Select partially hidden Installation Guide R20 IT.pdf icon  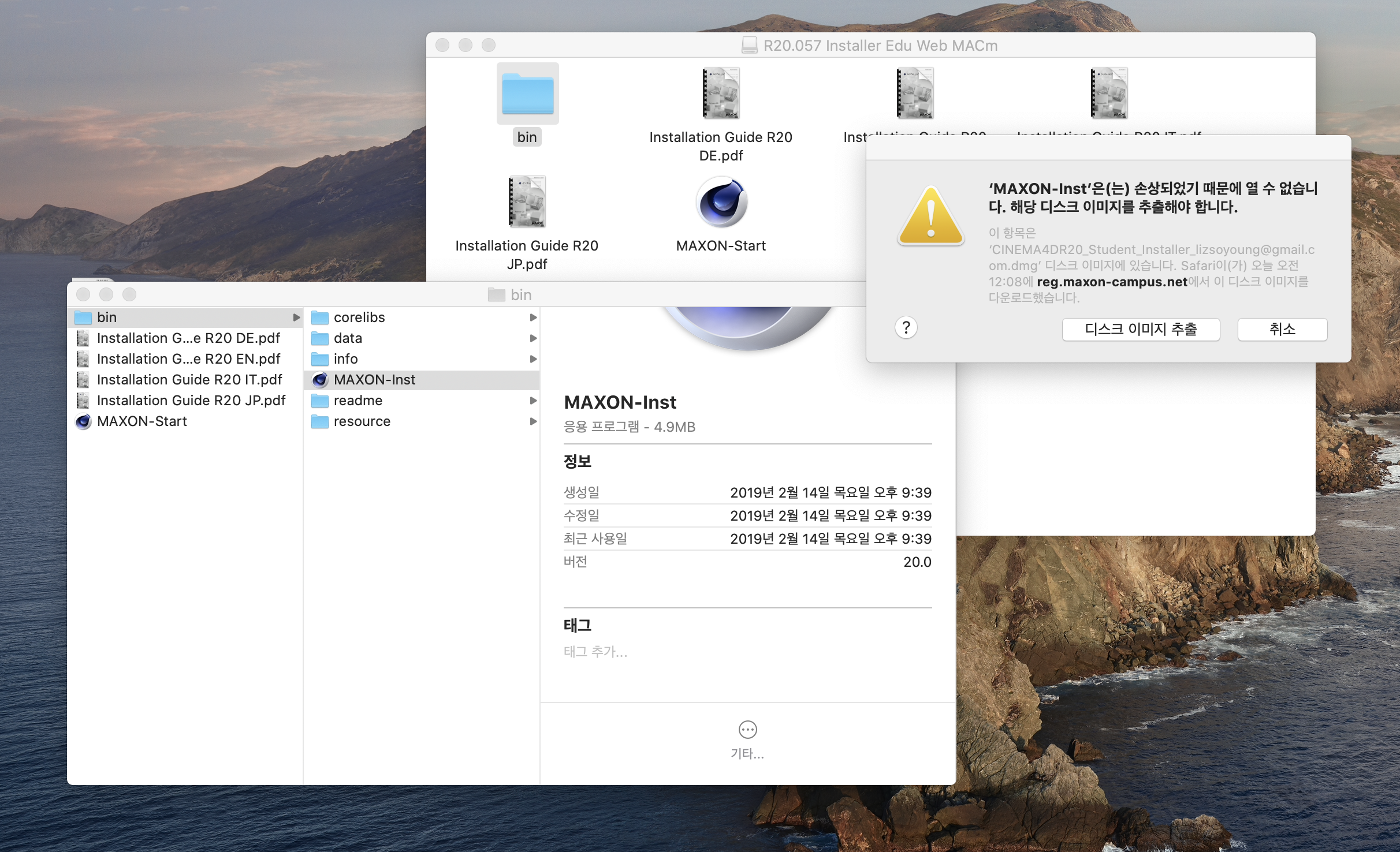pos(1109,94)
